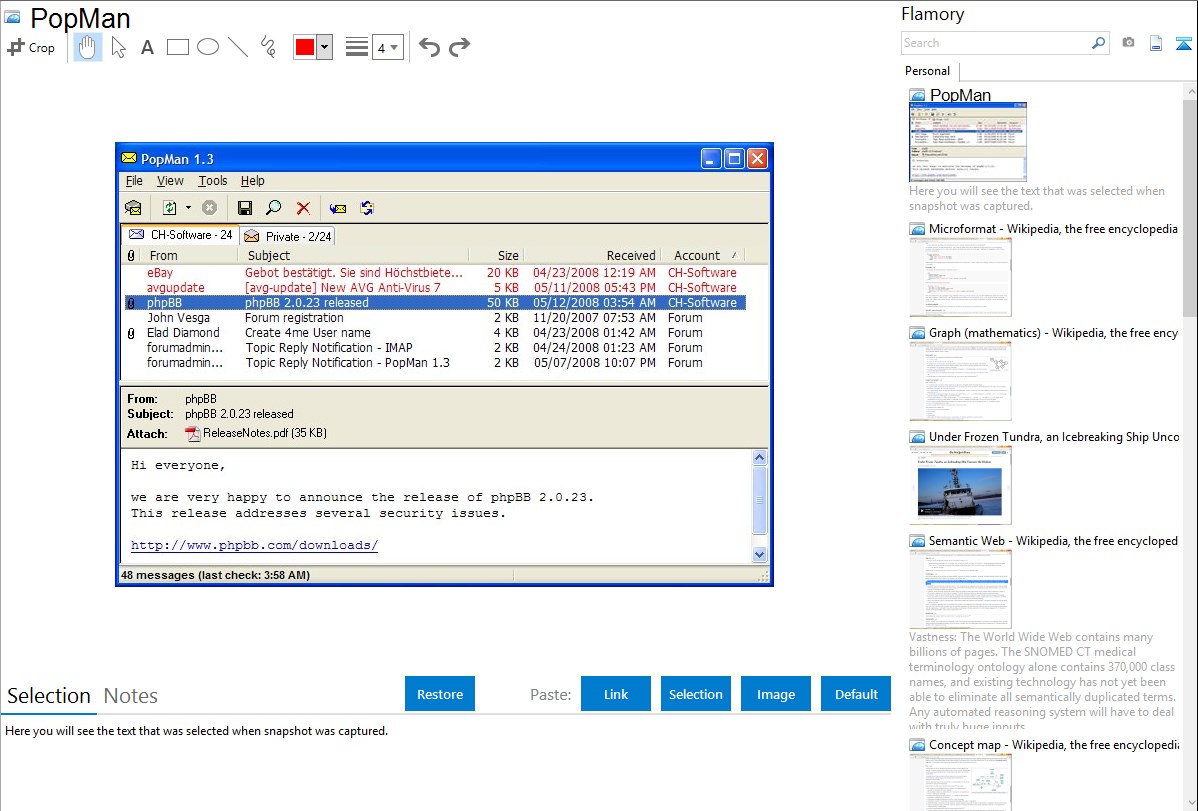The width and height of the screenshot is (1198, 811).
Task: Capture a snapshot with the camera icon
Action: (x=1128, y=43)
